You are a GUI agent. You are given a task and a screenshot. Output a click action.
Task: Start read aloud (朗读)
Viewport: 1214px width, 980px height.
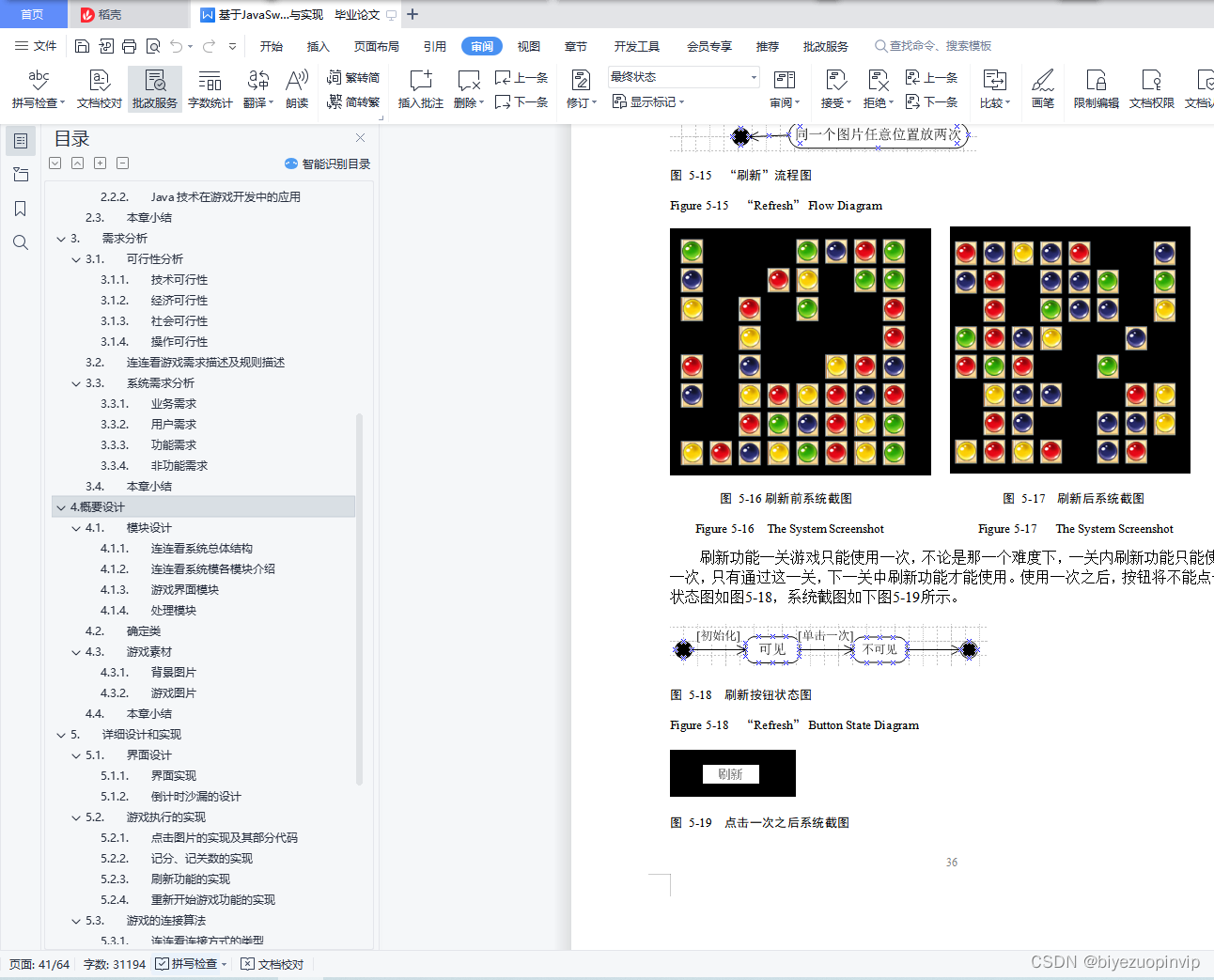coord(297,89)
